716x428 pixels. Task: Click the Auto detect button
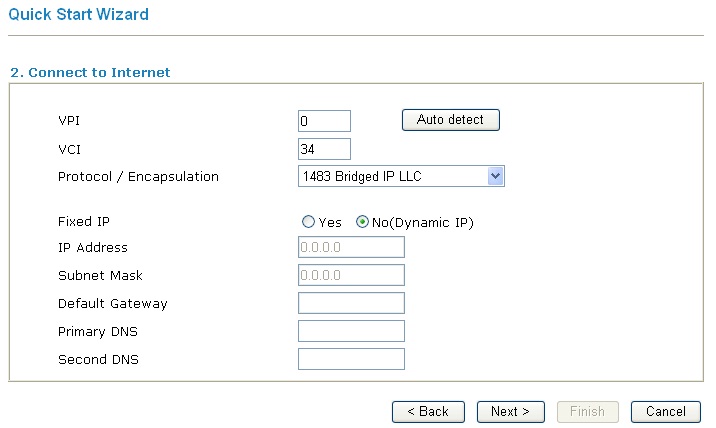(x=450, y=120)
